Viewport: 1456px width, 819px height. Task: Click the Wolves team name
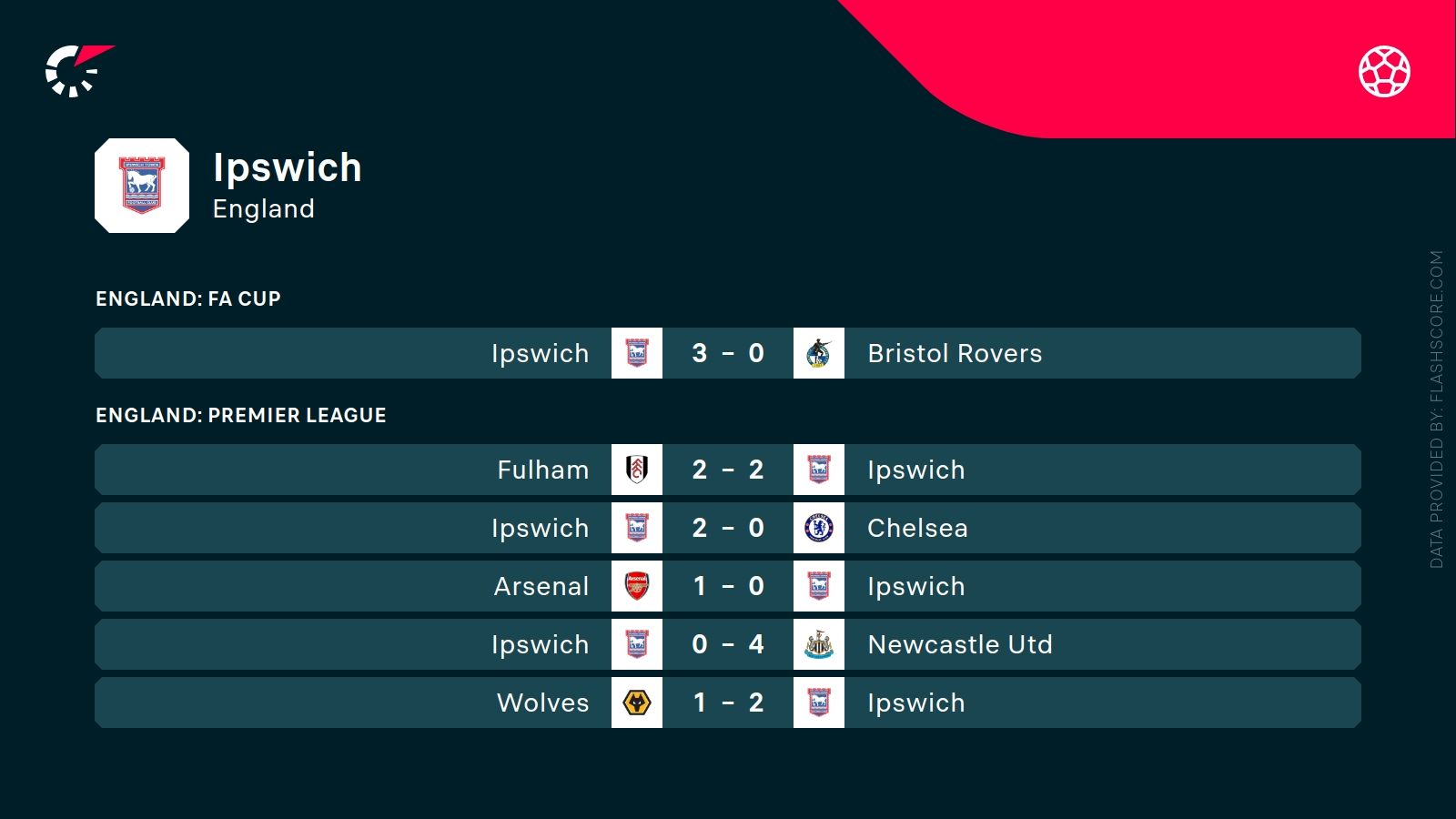pyautogui.click(x=543, y=703)
